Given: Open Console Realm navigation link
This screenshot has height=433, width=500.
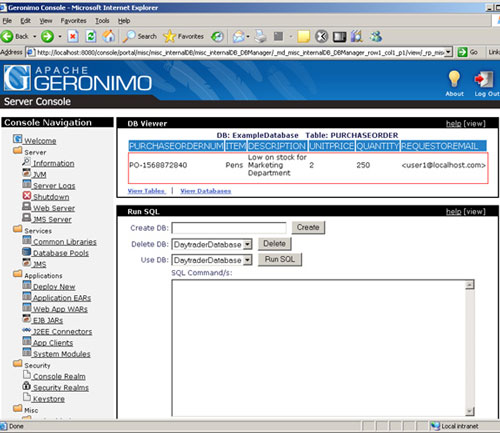Looking at the screenshot, I should [59, 376].
